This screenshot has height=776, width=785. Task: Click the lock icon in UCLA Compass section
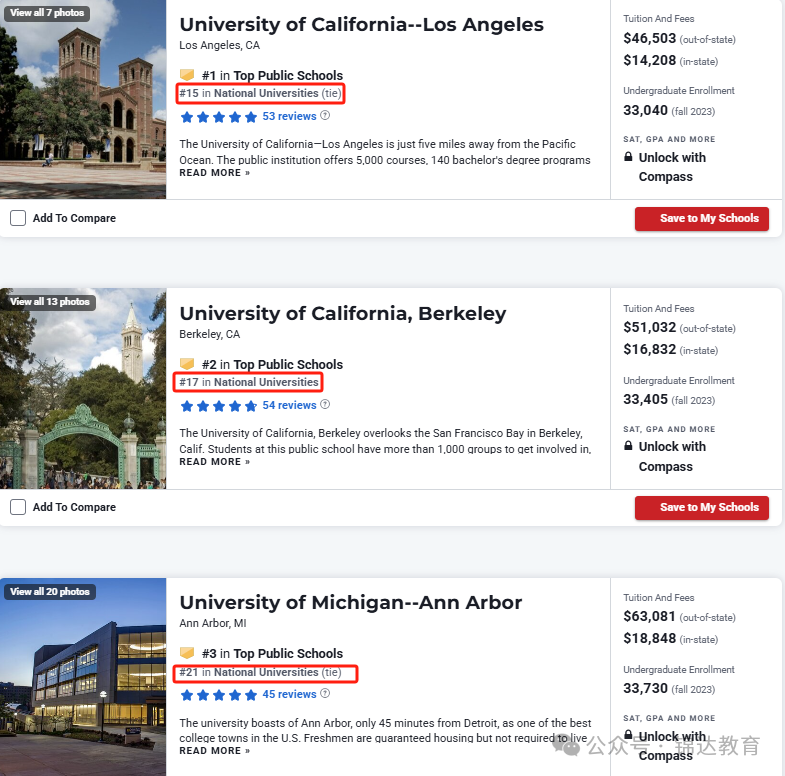click(x=628, y=157)
